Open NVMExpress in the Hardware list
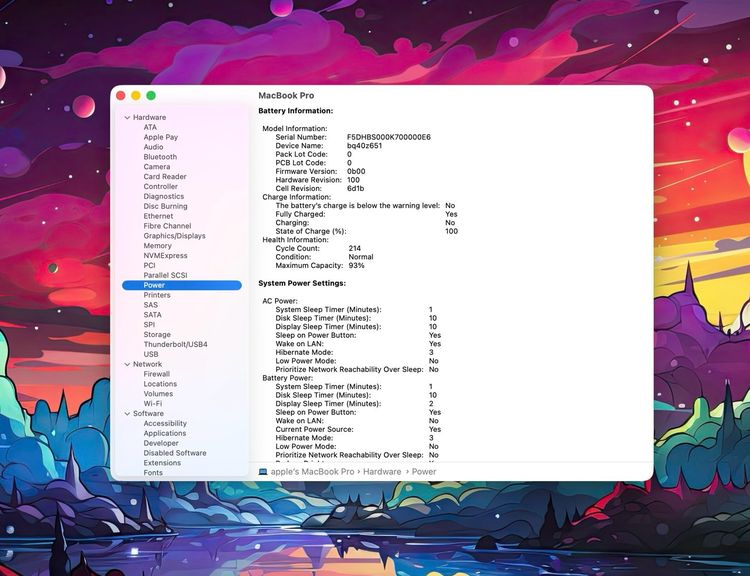This screenshot has height=576, width=750. [165, 256]
